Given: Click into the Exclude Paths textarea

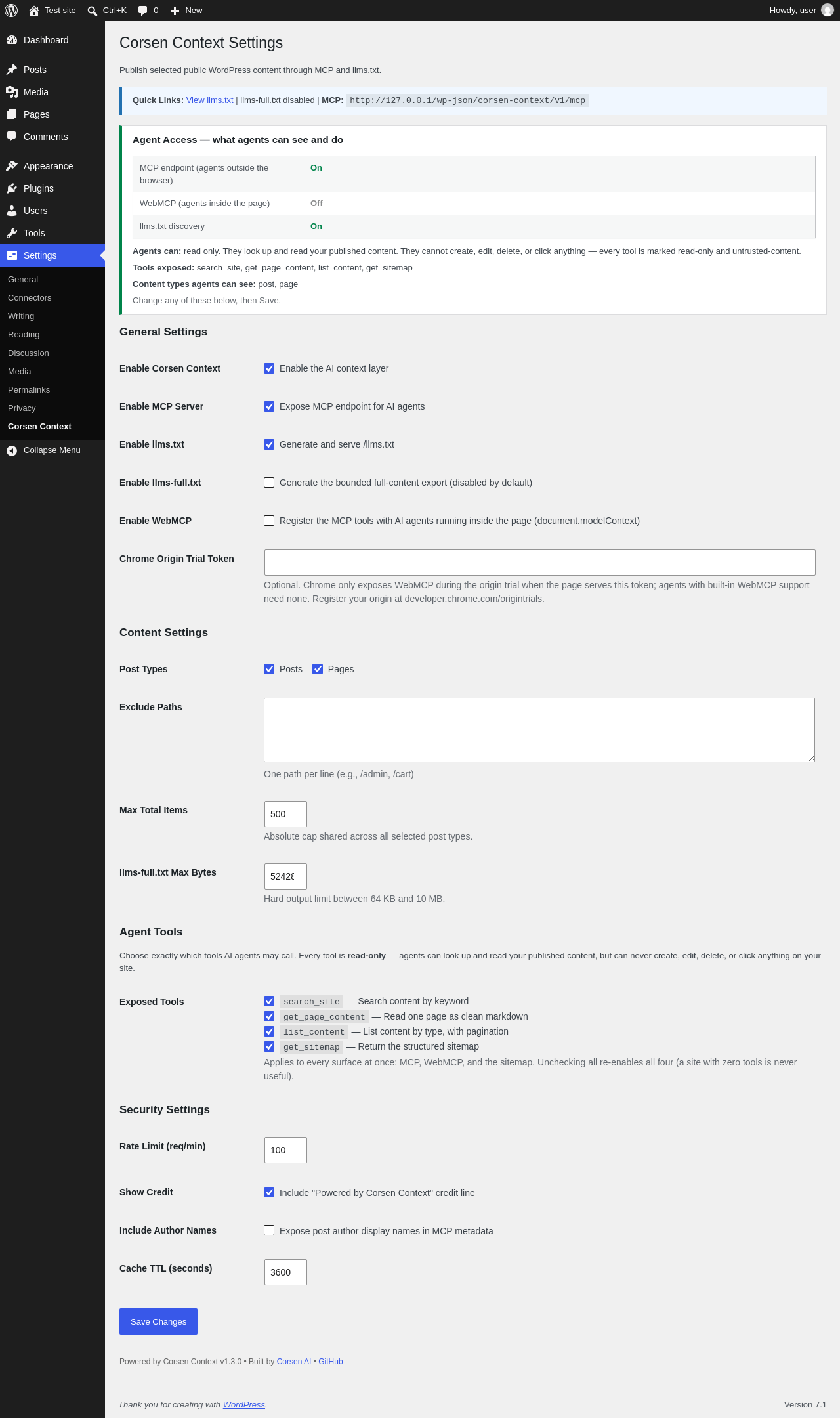Looking at the screenshot, I should tap(539, 730).
